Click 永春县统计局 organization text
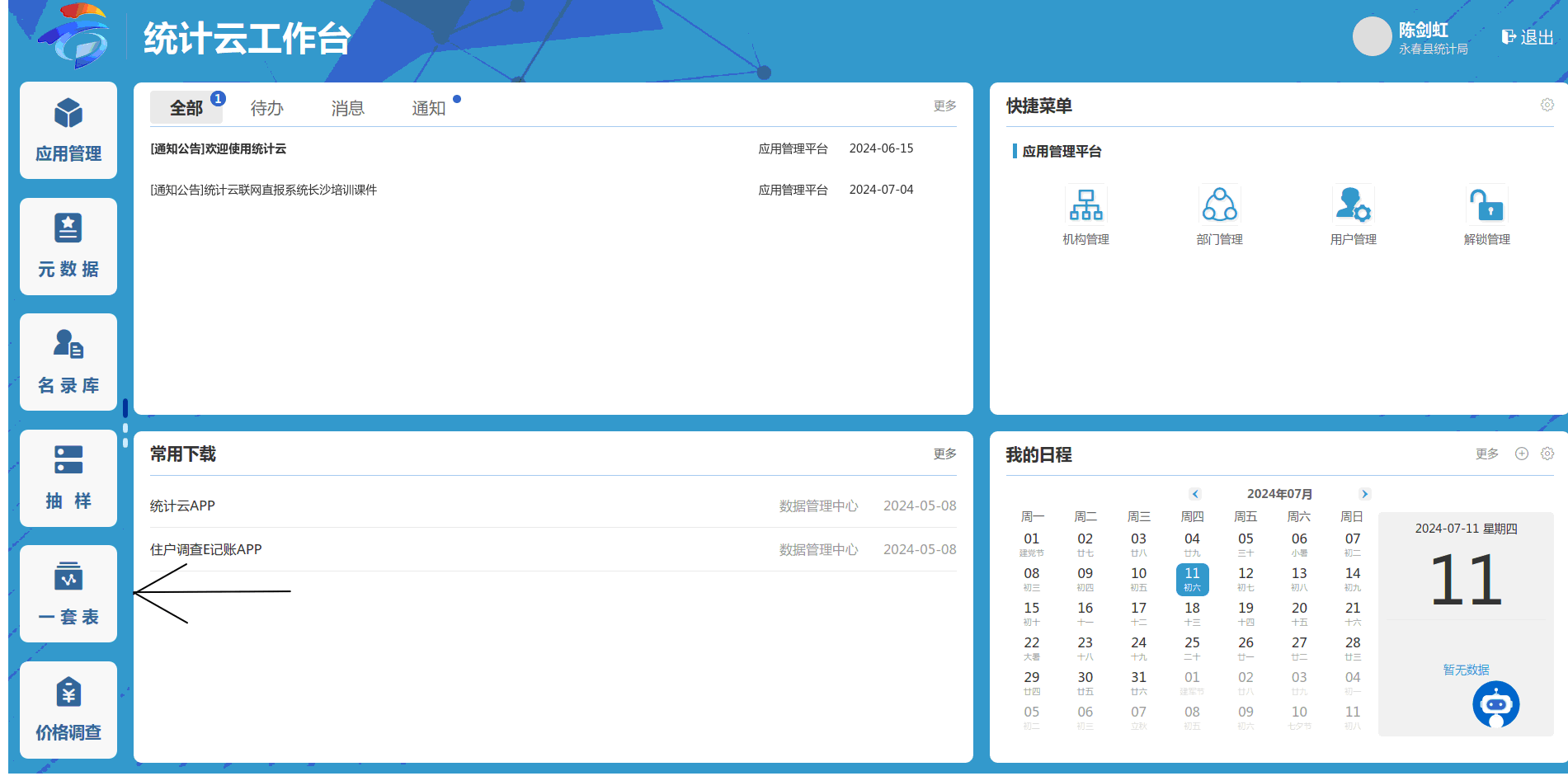The image size is (1568, 776). click(x=1434, y=49)
